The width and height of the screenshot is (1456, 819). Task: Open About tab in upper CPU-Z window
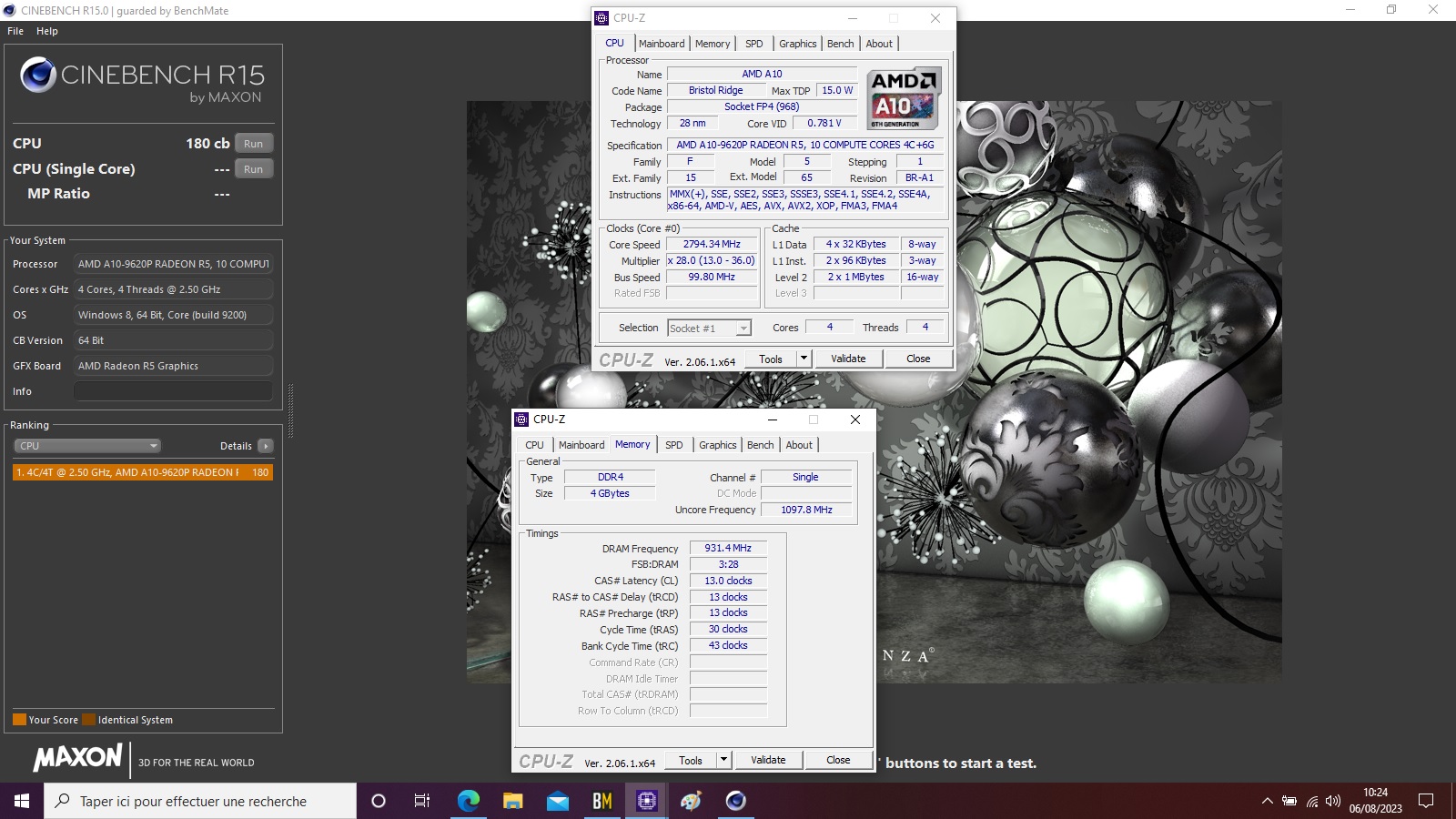point(879,44)
